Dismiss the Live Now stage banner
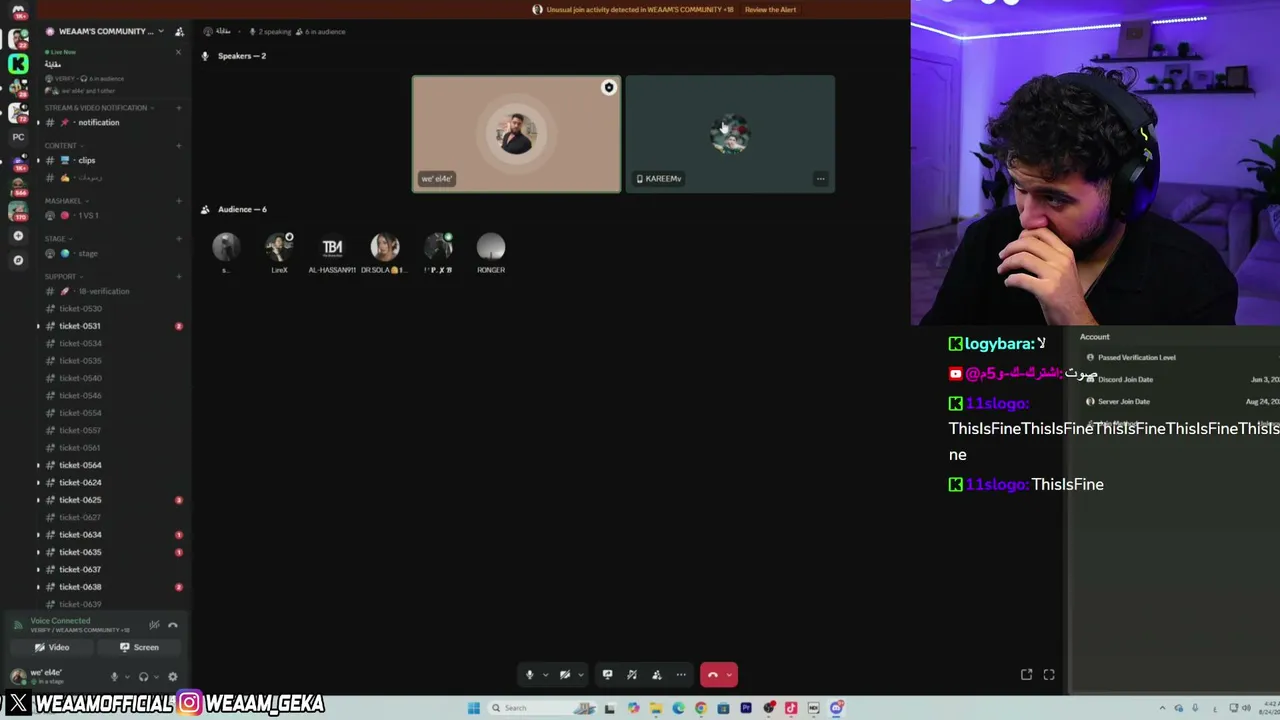This screenshot has height=720, width=1280. click(179, 52)
